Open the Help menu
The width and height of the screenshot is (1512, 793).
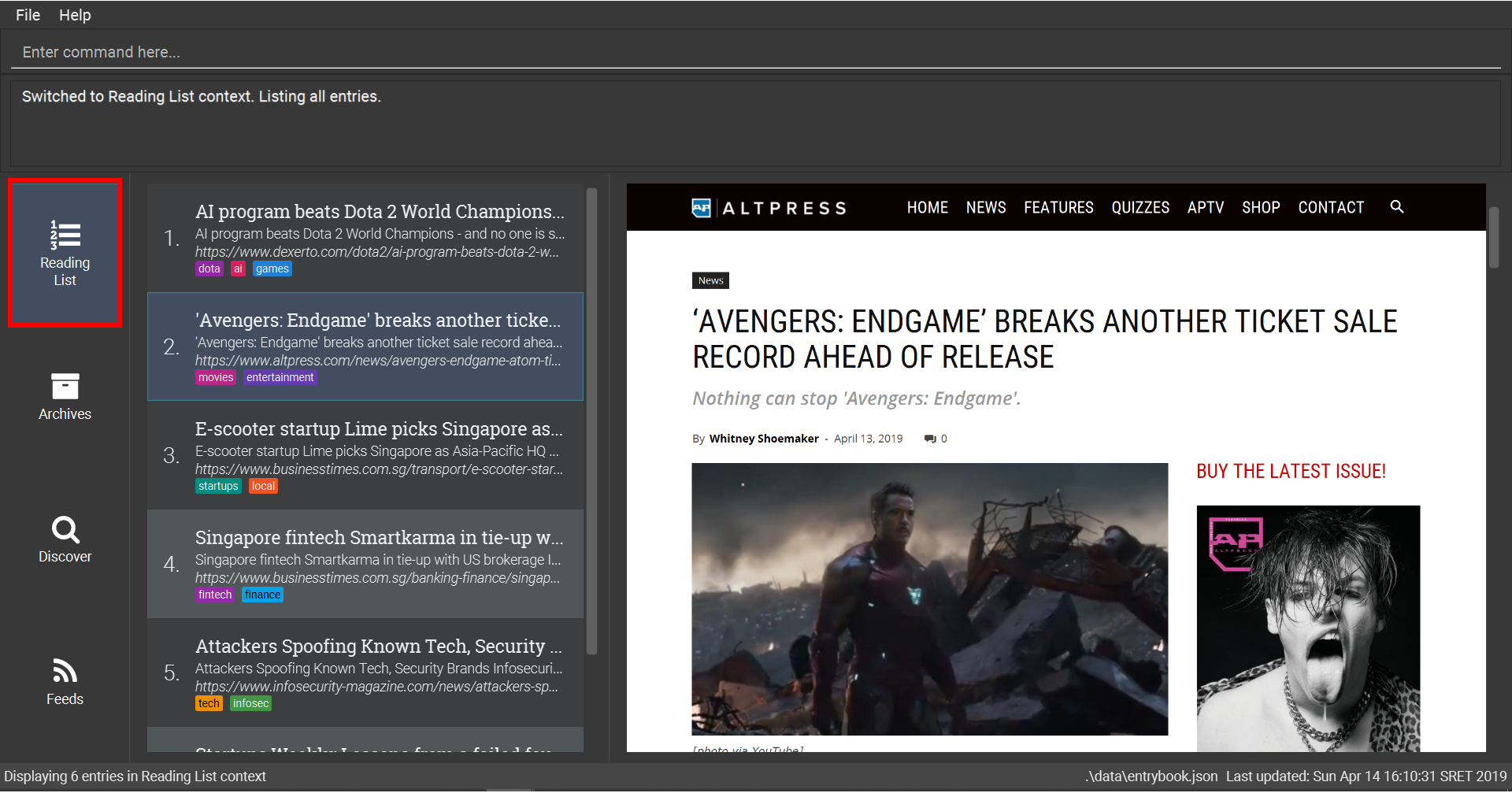[75, 15]
